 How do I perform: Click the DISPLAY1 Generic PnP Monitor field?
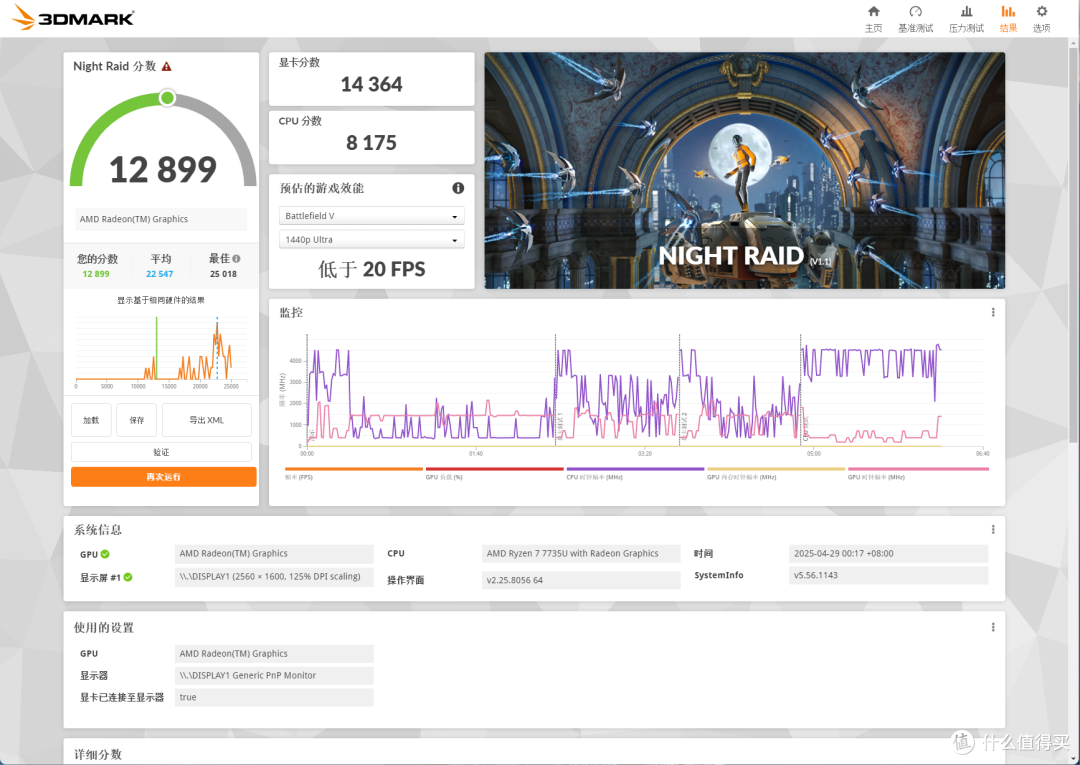coord(274,675)
